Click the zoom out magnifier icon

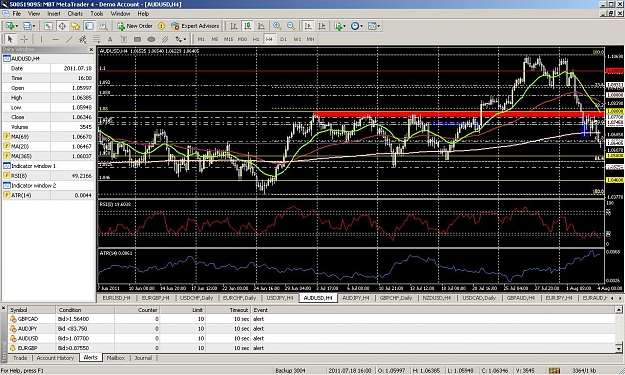291,26
